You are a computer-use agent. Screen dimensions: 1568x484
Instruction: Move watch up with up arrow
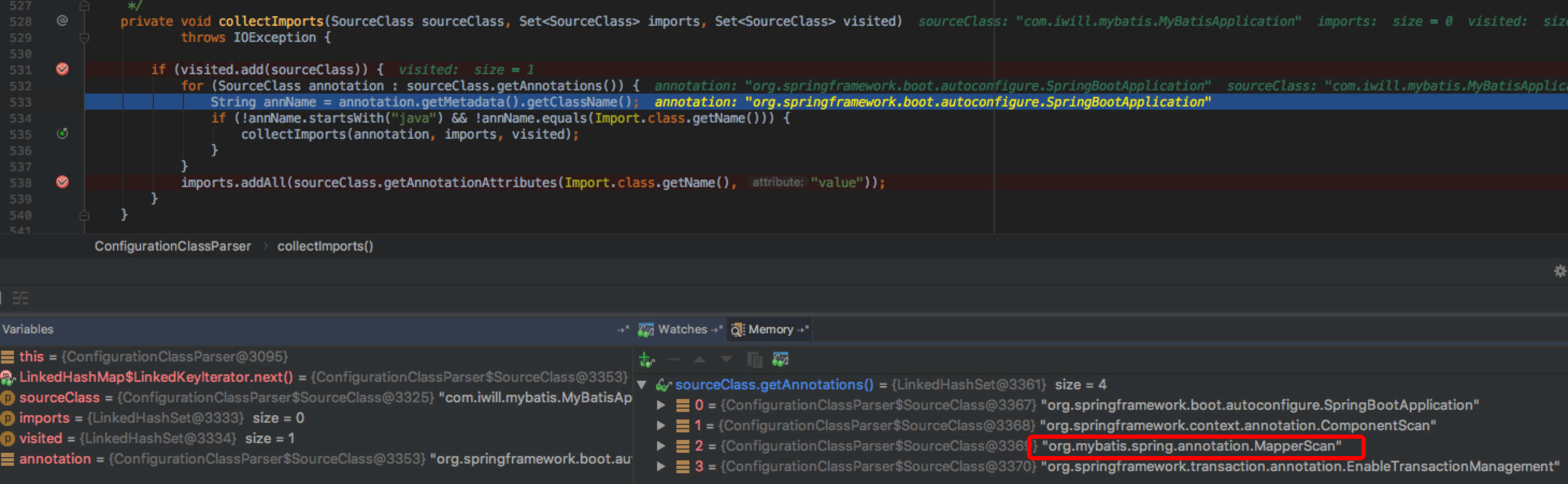coord(700,360)
